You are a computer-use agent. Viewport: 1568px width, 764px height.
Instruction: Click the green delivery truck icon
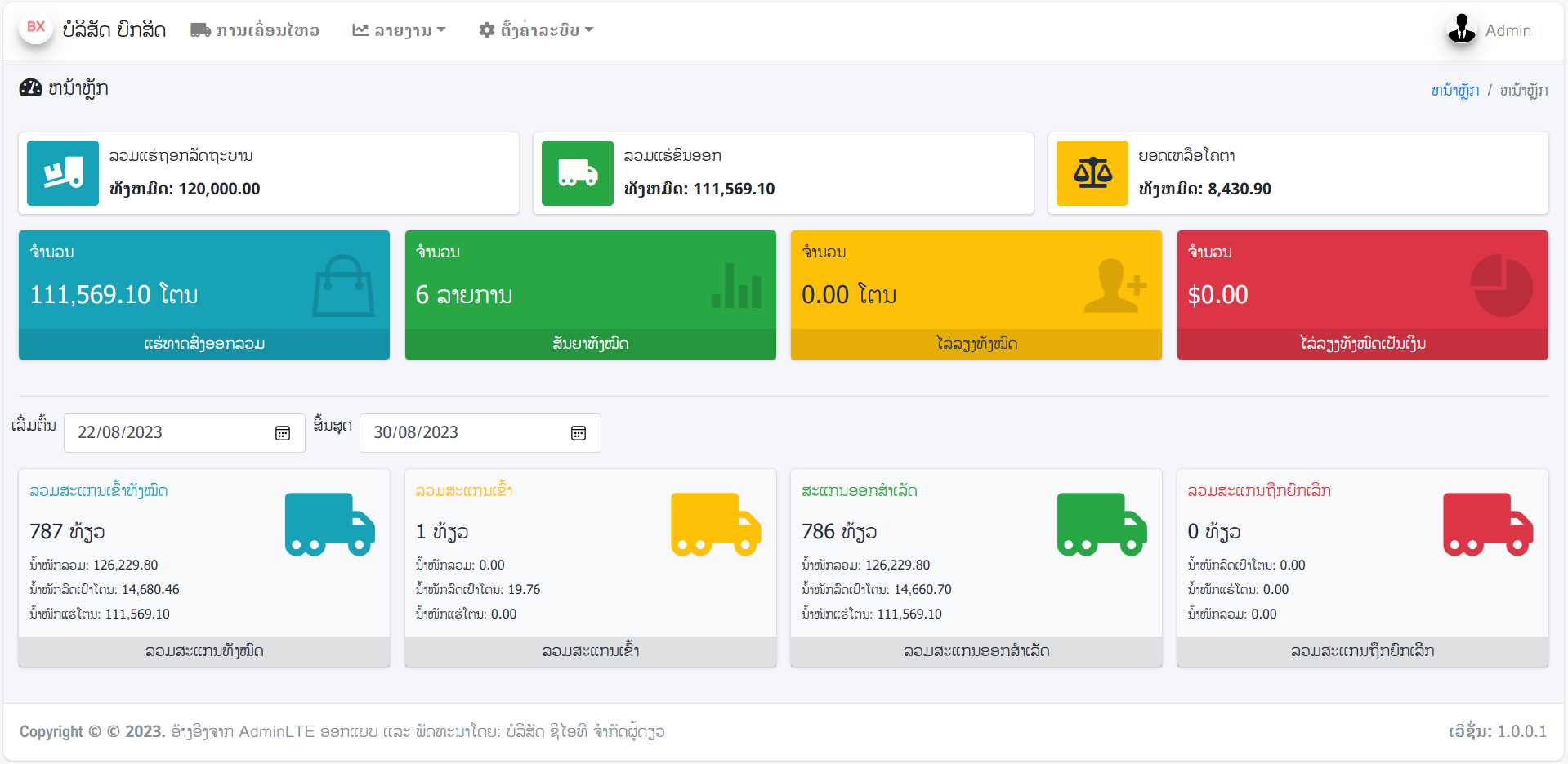coord(578,173)
